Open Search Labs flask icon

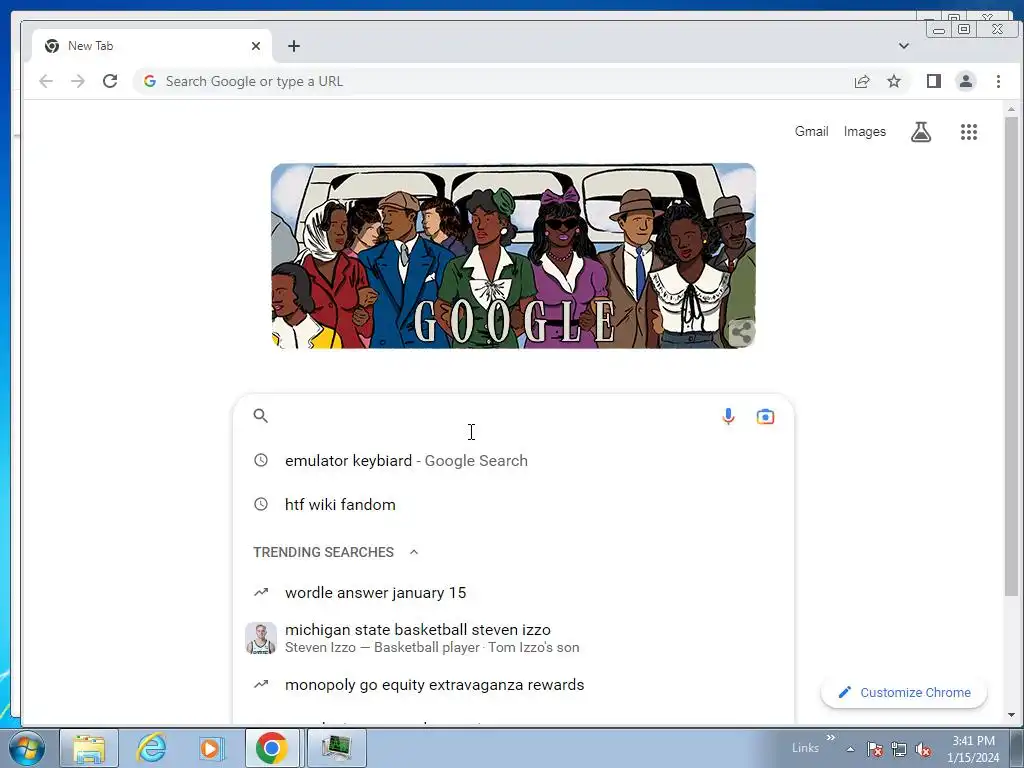(921, 132)
